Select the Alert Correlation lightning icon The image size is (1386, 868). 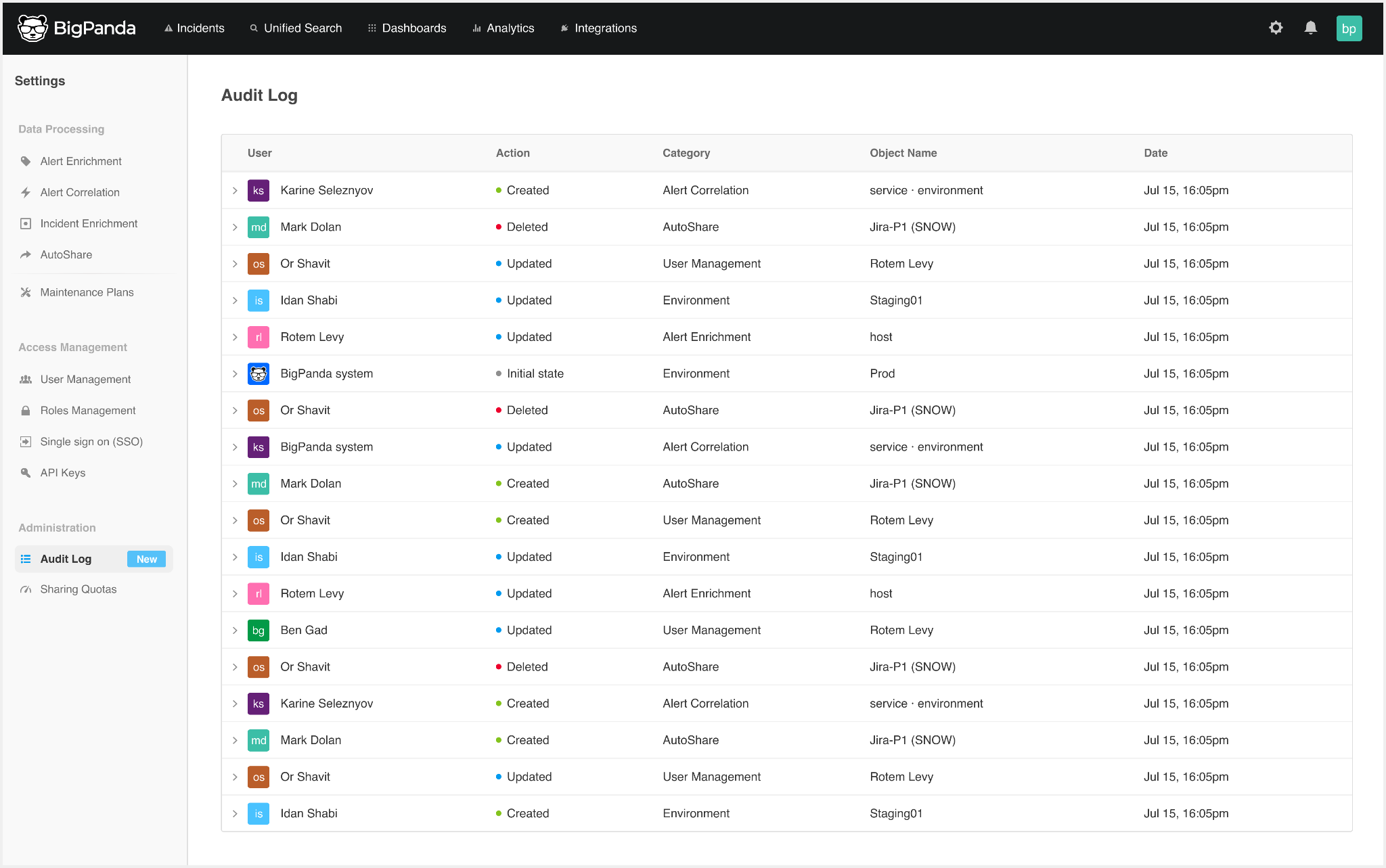[x=26, y=192]
